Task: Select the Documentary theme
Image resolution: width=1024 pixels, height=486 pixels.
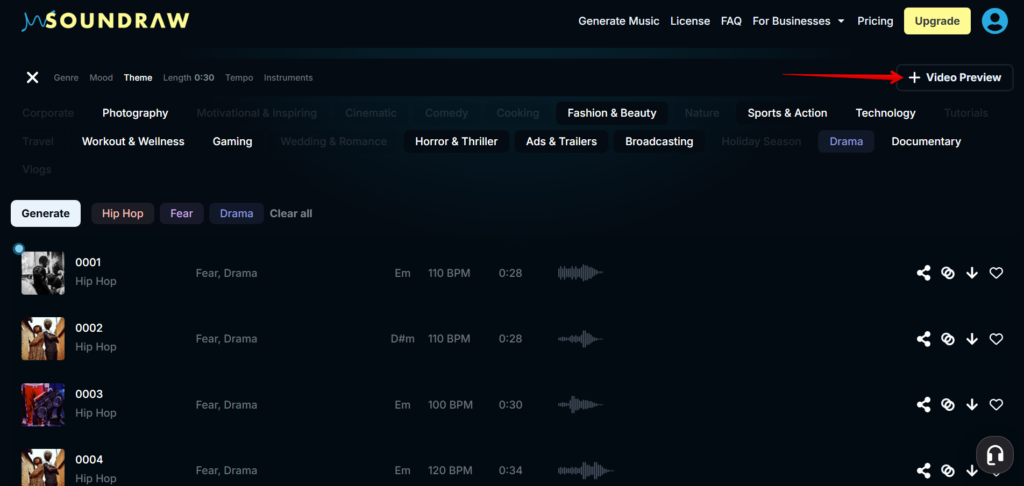Action: point(926,141)
